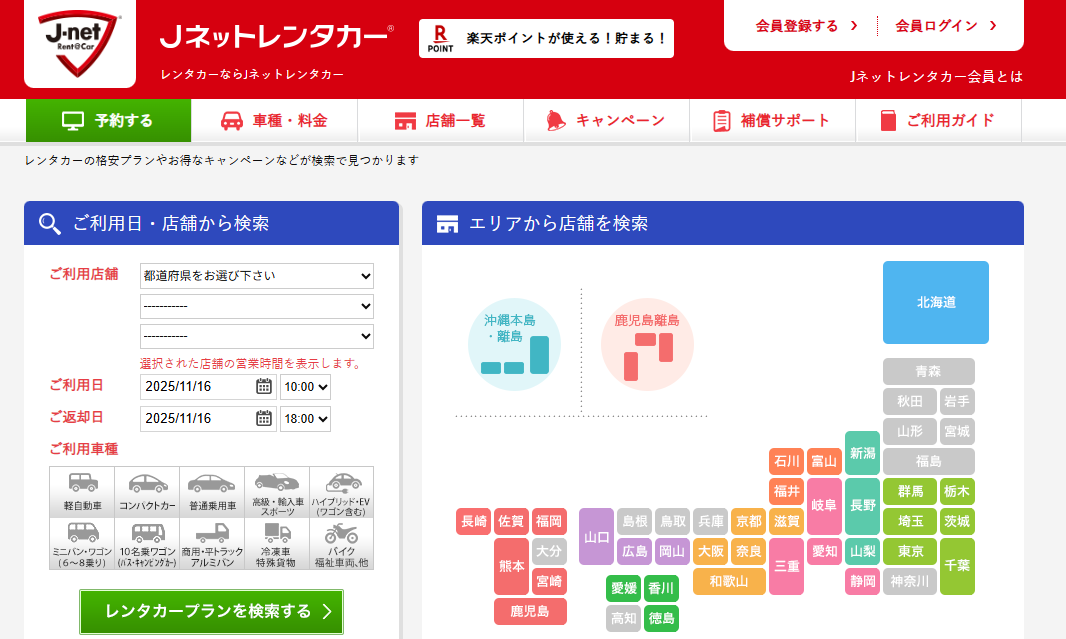Image resolution: width=1066 pixels, height=639 pixels.
Task: Choose the 冷凍車 refrigerated truck icon
Action: 276,543
